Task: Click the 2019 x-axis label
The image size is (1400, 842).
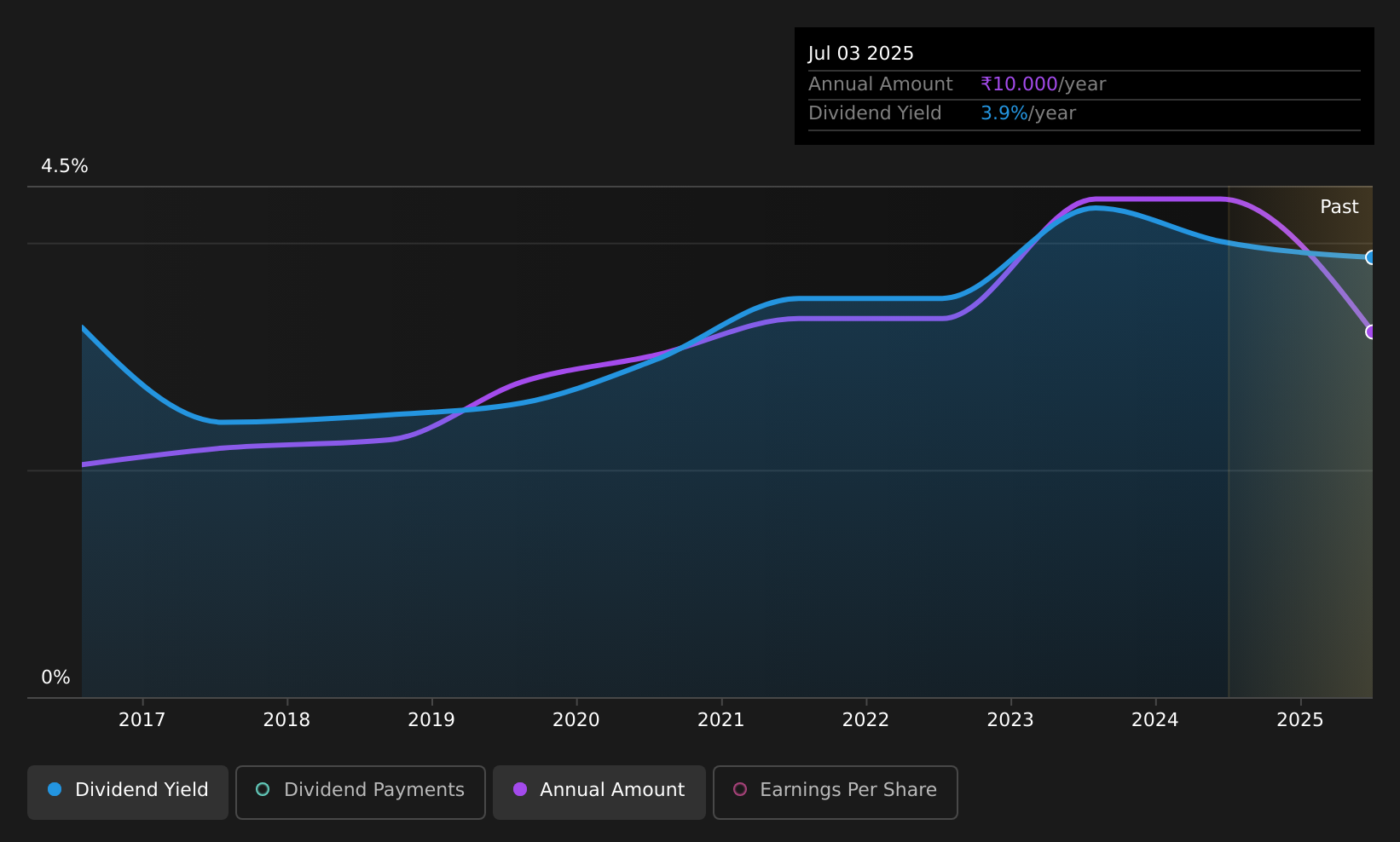Action: tap(431, 720)
